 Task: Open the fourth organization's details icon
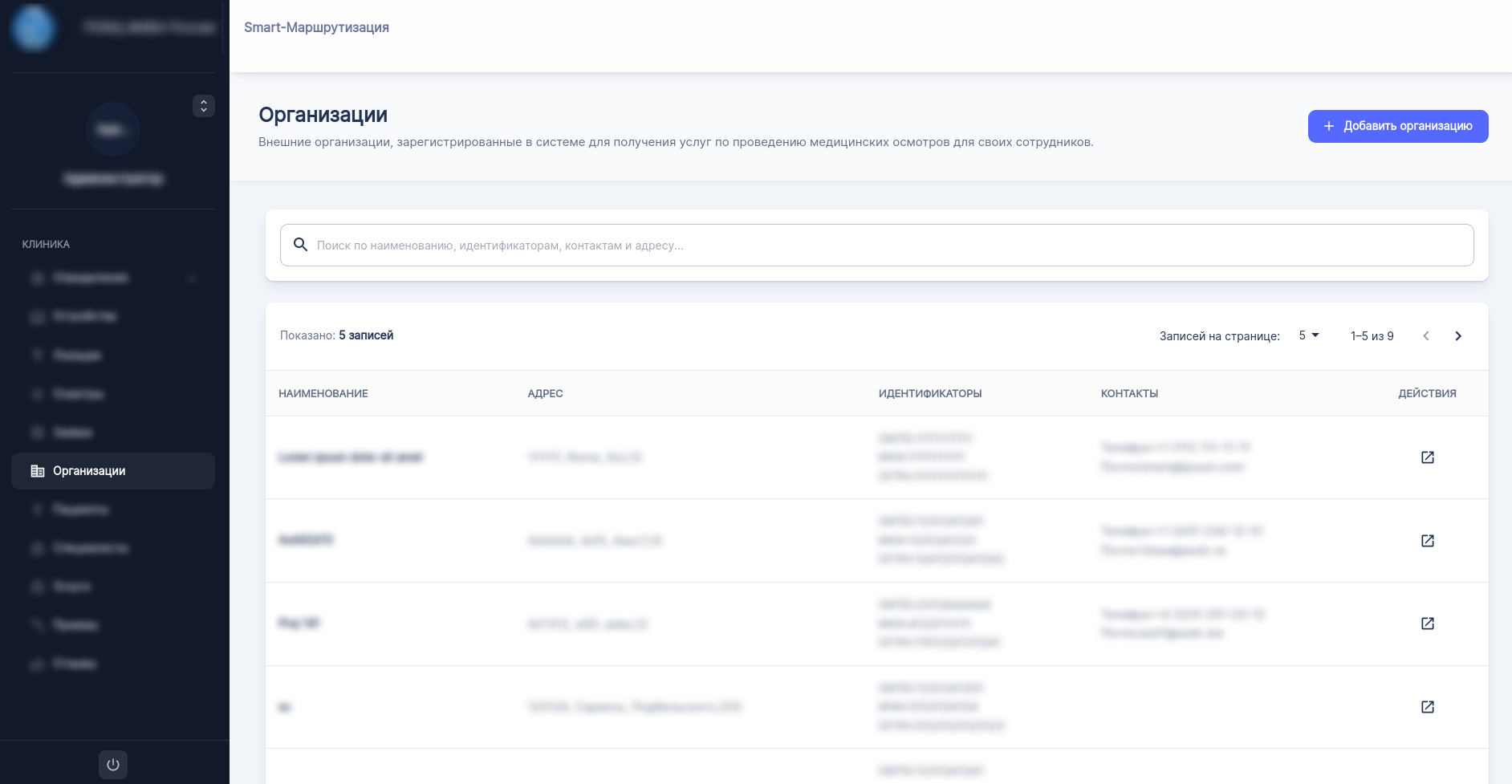pos(1427,707)
